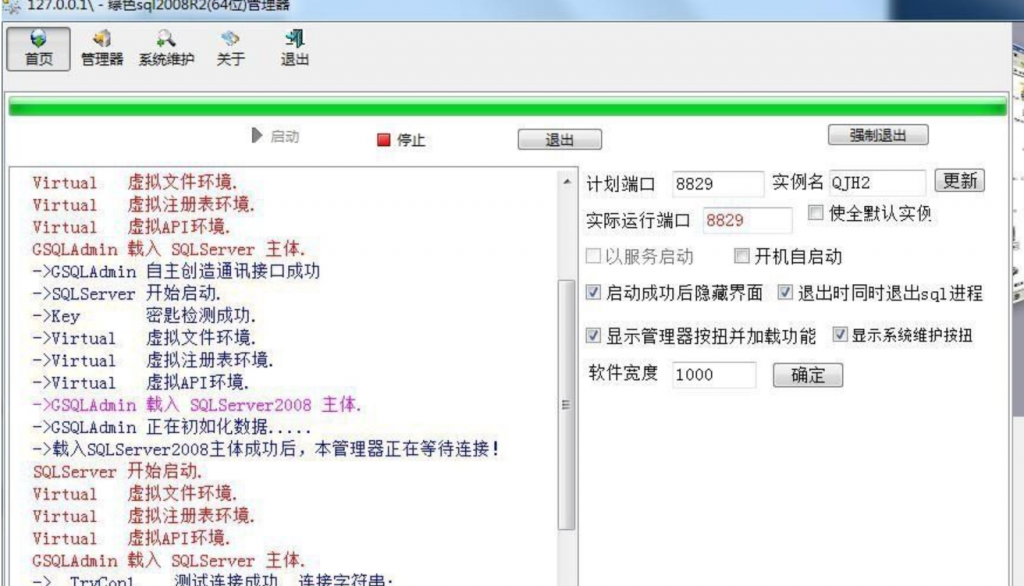The height and width of the screenshot is (586, 1024).
Task: Uncheck 显示管理器按钮并加载功能 checkbox
Action: tap(593, 335)
